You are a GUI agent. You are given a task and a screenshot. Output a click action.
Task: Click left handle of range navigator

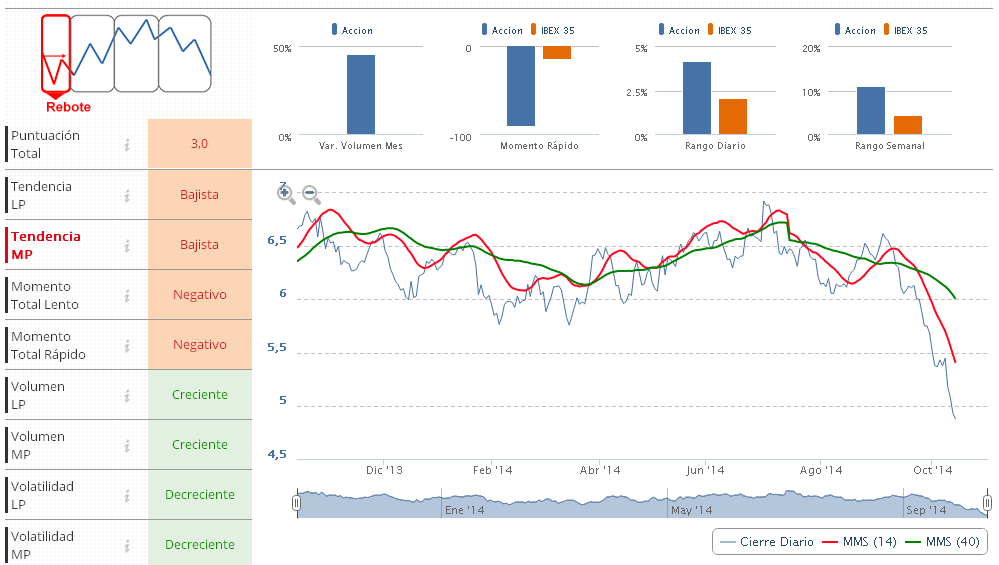point(296,503)
